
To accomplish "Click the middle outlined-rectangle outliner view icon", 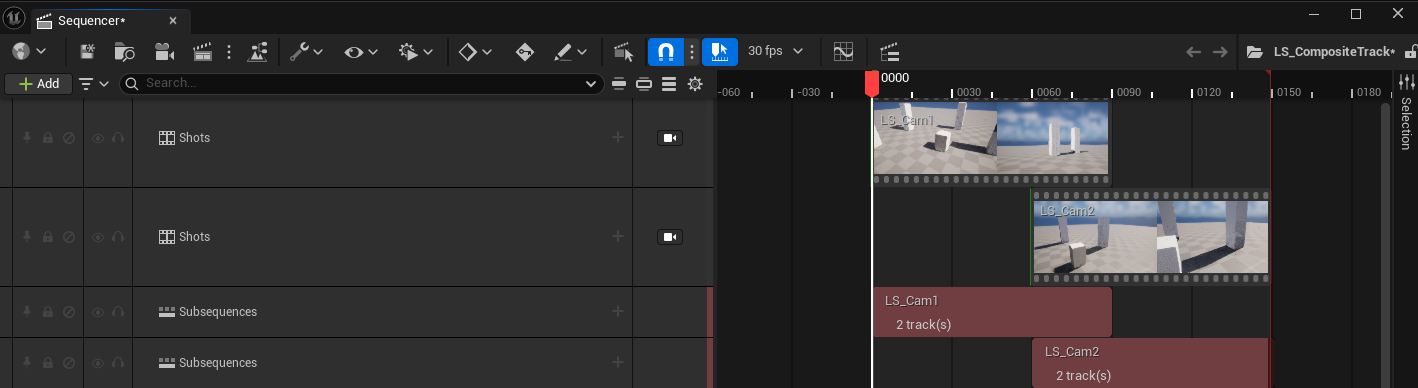I will 644,84.
